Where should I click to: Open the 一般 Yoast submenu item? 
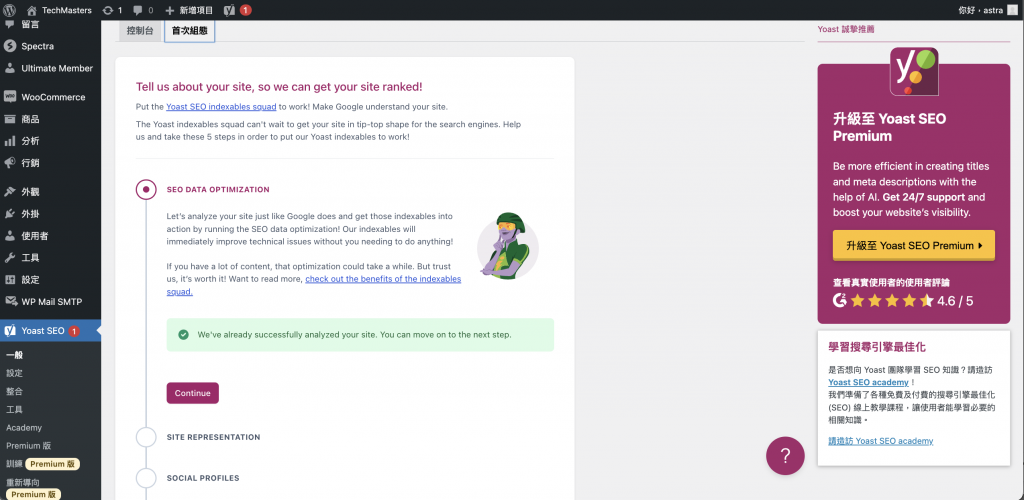tap(14, 355)
